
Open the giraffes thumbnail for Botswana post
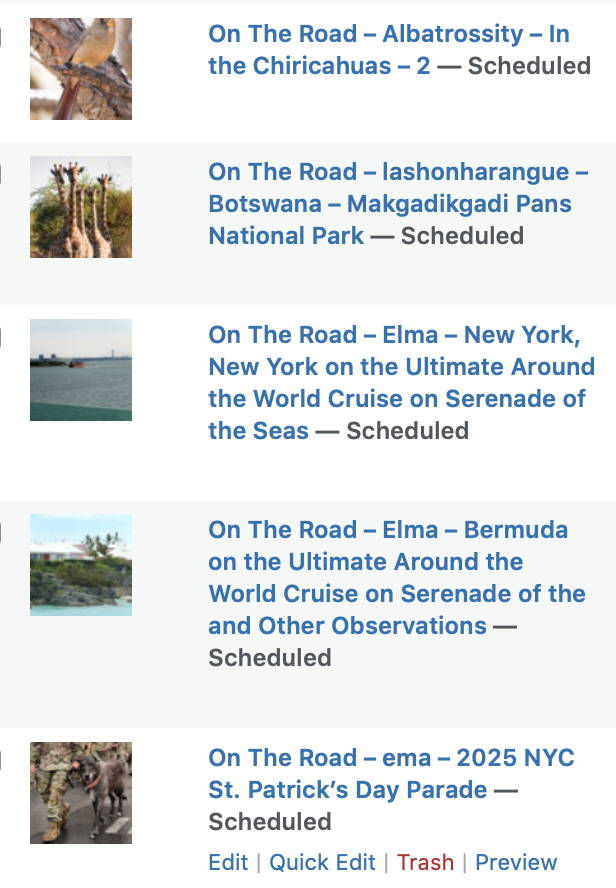81,207
